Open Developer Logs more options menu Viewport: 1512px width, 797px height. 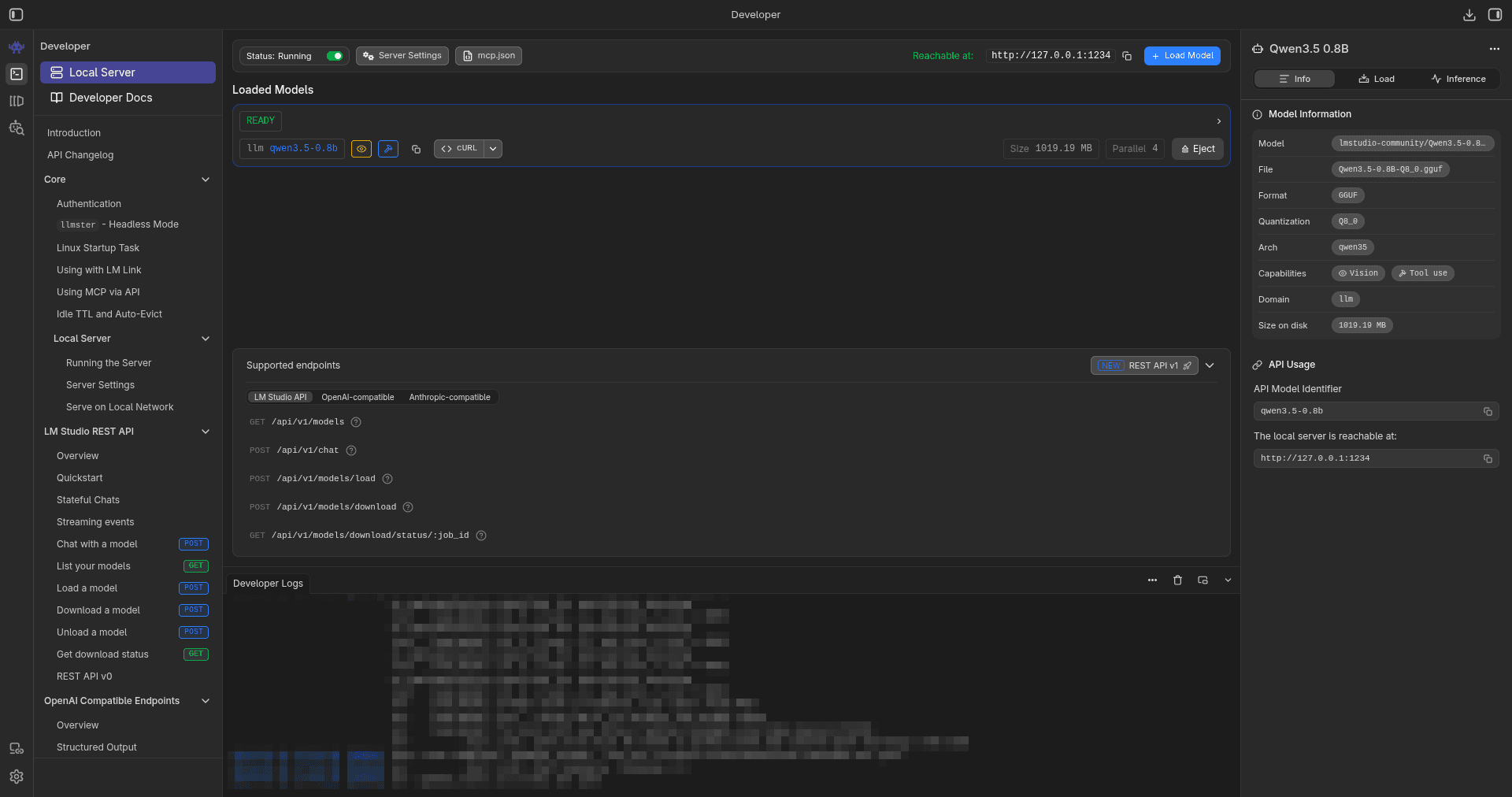[1152, 580]
